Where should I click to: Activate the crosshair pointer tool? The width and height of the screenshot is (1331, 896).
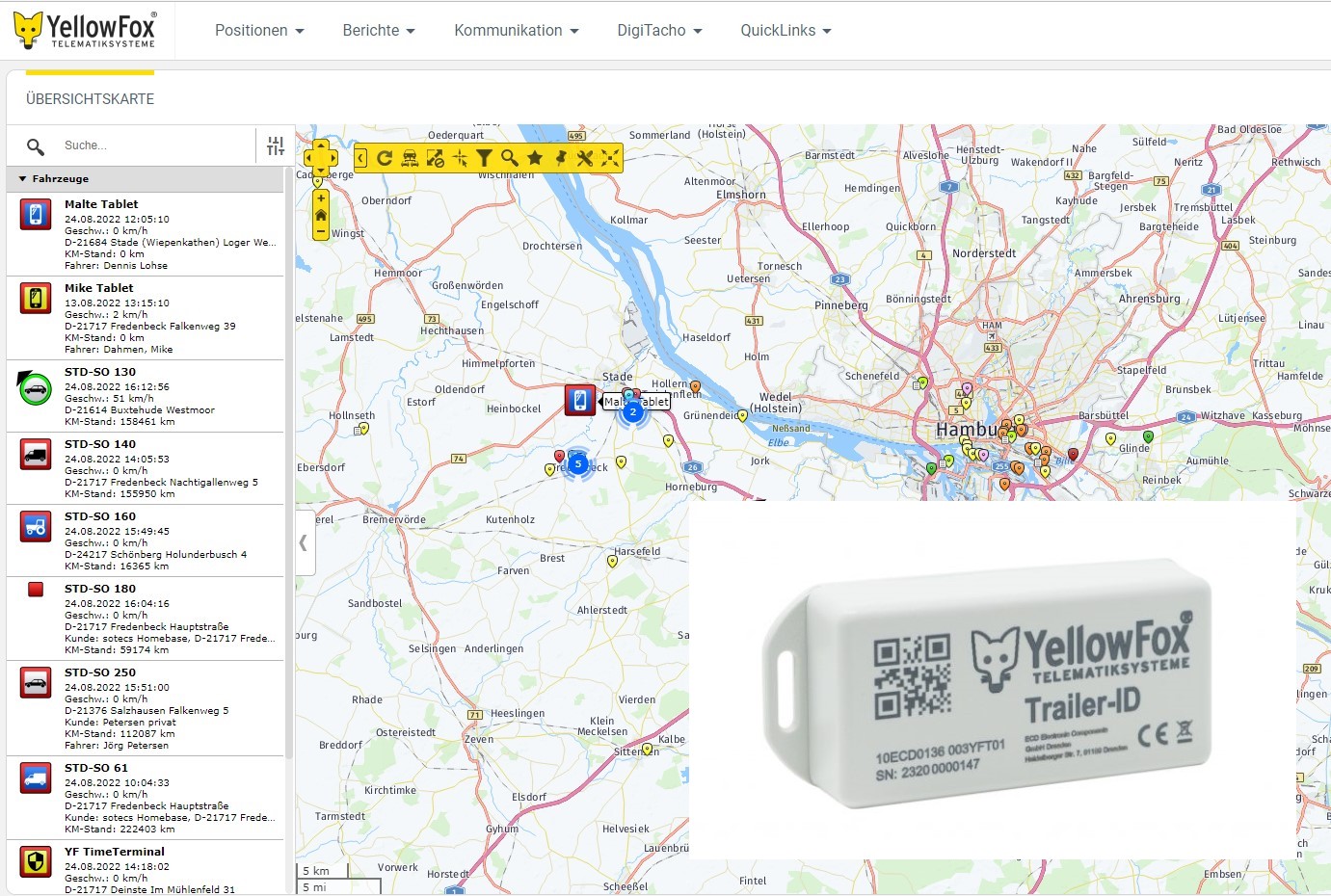coord(460,158)
